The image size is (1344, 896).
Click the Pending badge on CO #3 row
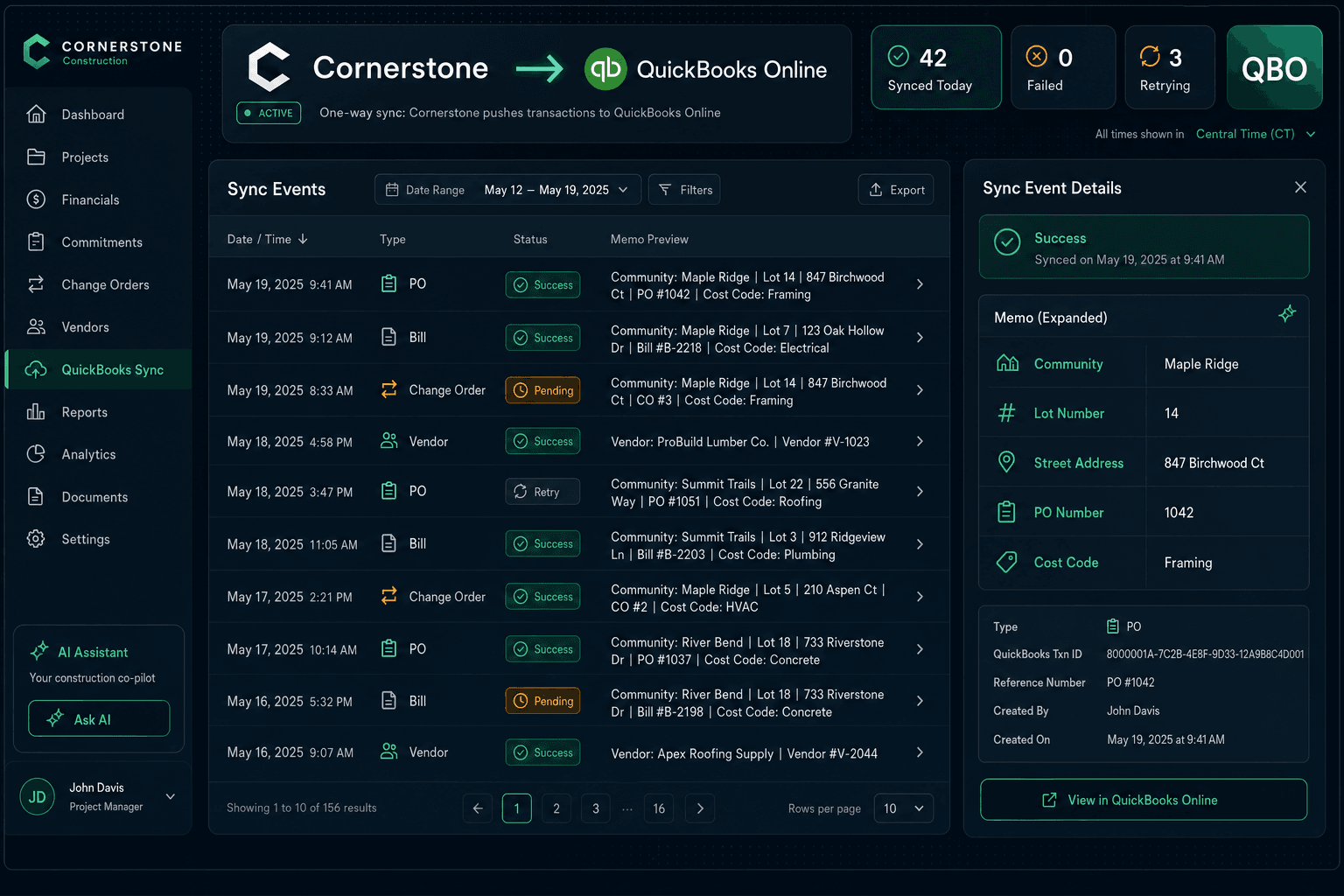542,390
